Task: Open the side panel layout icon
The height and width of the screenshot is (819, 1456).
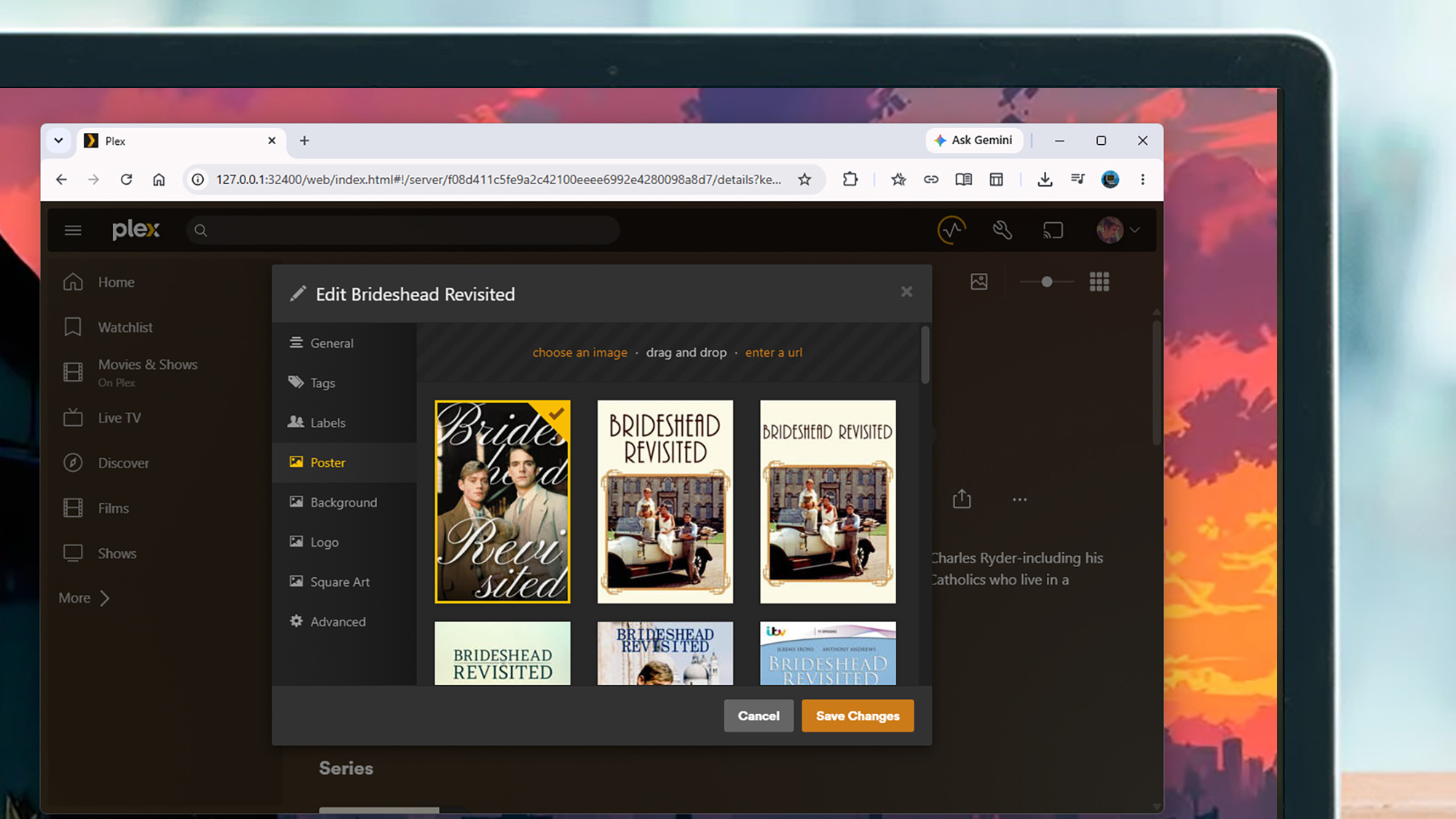Action: pyautogui.click(x=996, y=179)
